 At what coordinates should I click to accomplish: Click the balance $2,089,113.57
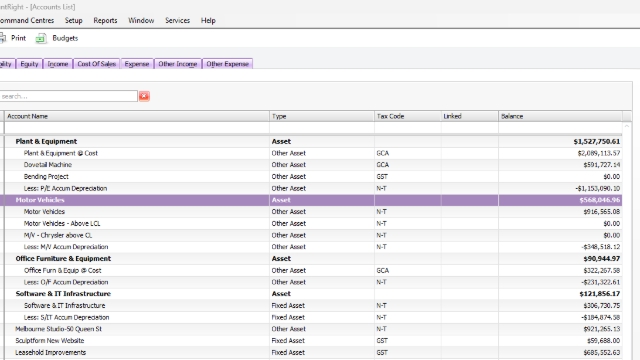tap(598, 153)
